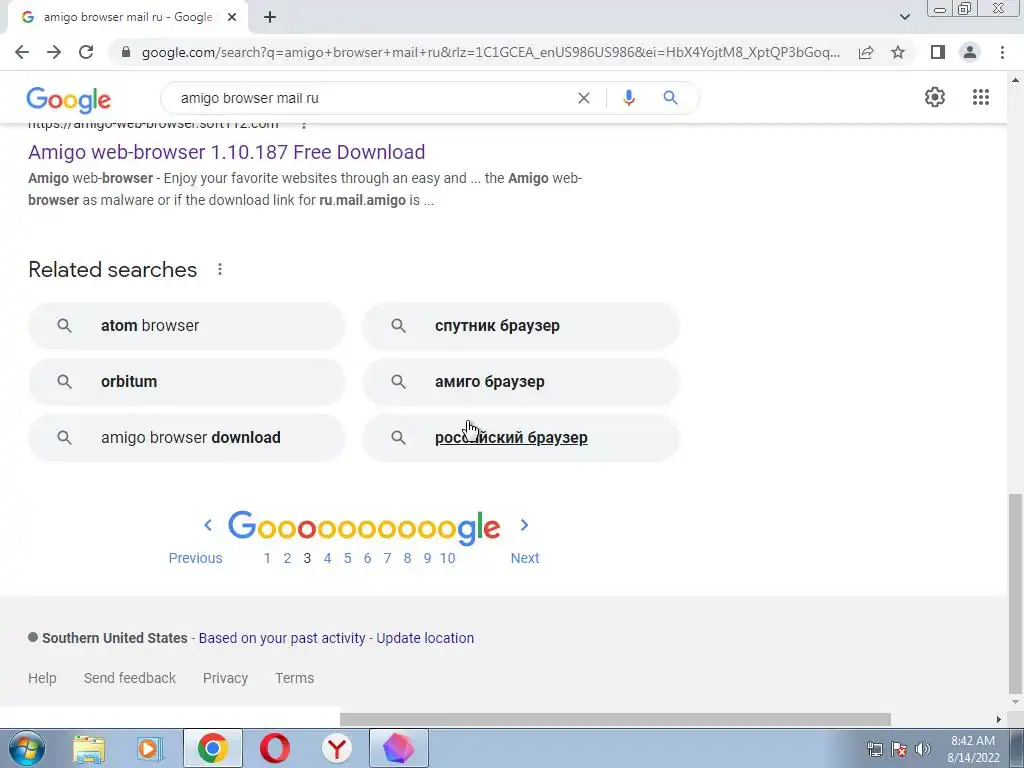Jump to results page 2
The width and height of the screenshot is (1024, 768).
[287, 558]
